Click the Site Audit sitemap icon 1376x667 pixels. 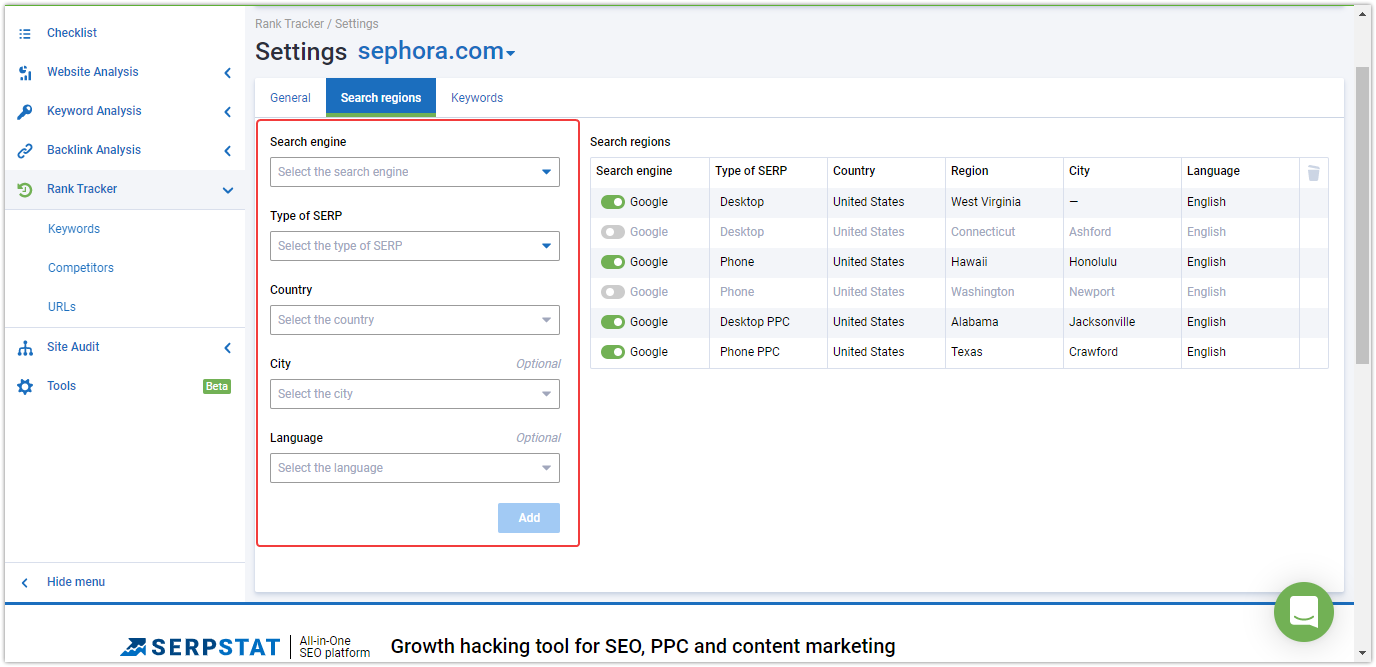pos(25,348)
